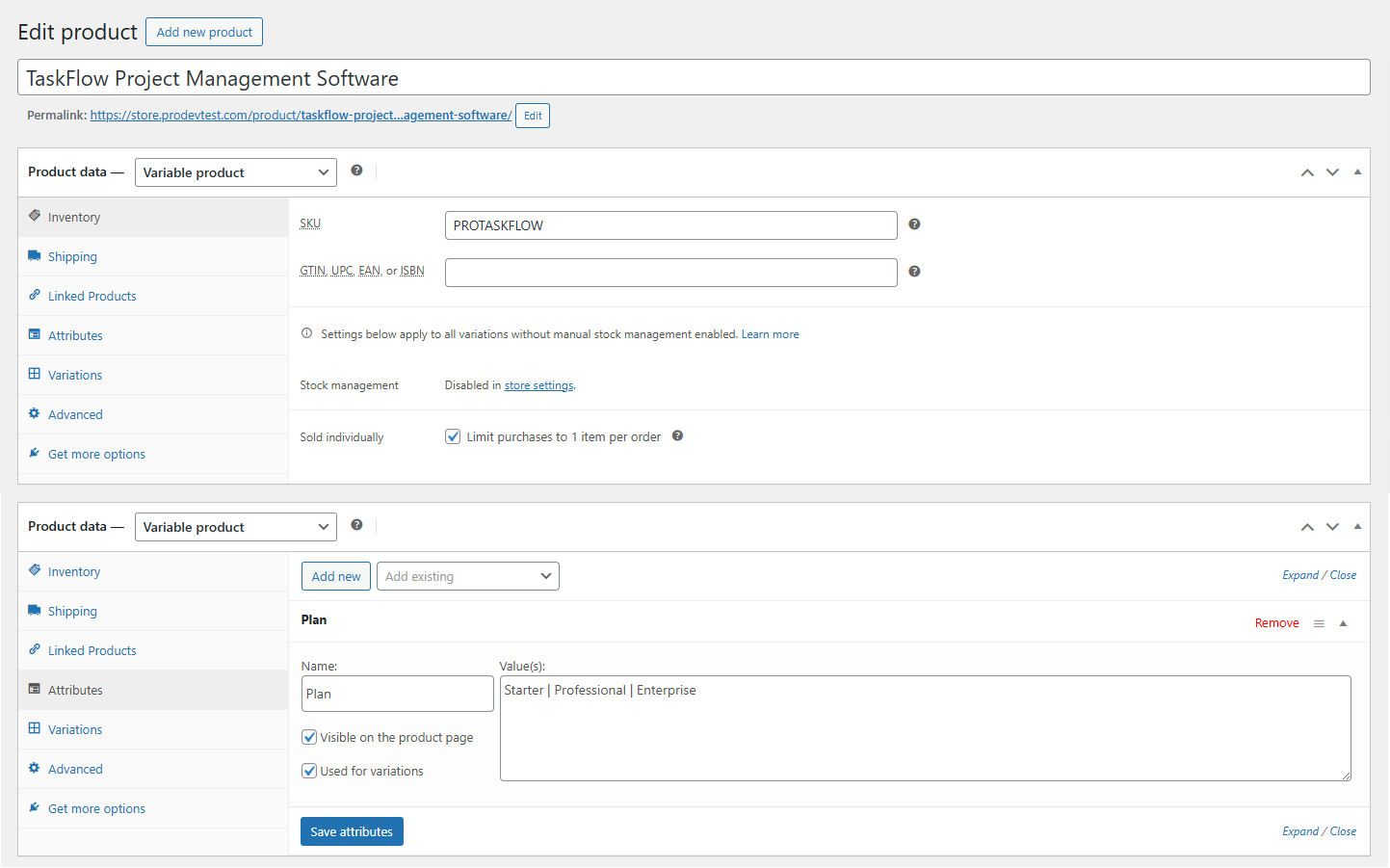This screenshot has height=868, width=1390.
Task: Click Get more options plug icon, upper panel
Action: pyautogui.click(x=35, y=453)
